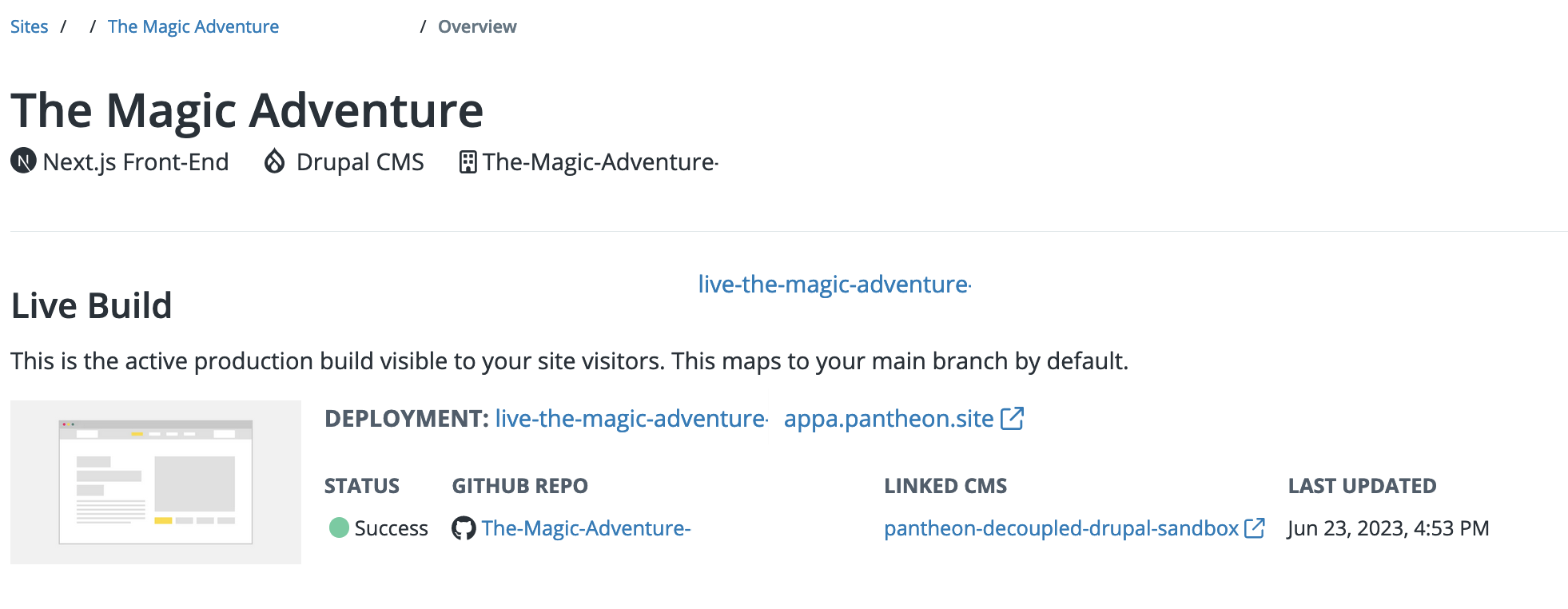Open The-Magic-Adventure GitHub repo link
The height and width of the screenshot is (609, 1568).
click(586, 528)
